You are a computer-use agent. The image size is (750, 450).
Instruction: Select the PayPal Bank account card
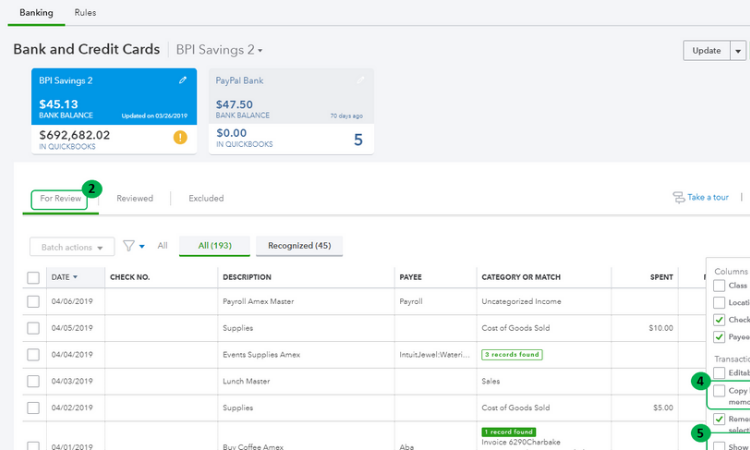[291, 111]
